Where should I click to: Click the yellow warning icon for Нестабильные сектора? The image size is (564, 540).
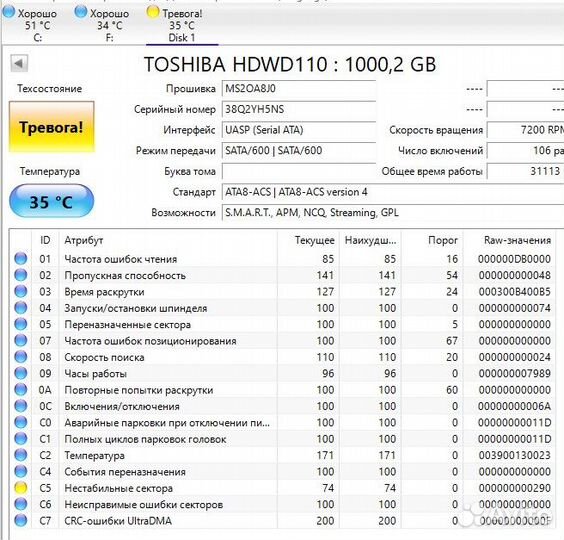[x=21, y=488]
